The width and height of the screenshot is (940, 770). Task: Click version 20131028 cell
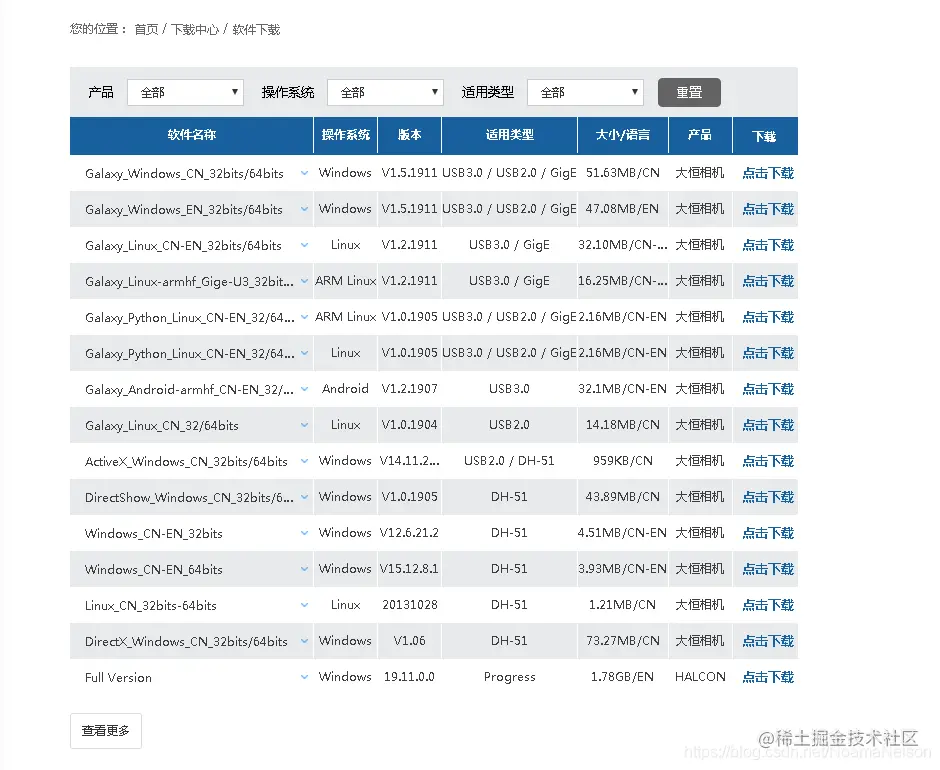click(x=409, y=605)
